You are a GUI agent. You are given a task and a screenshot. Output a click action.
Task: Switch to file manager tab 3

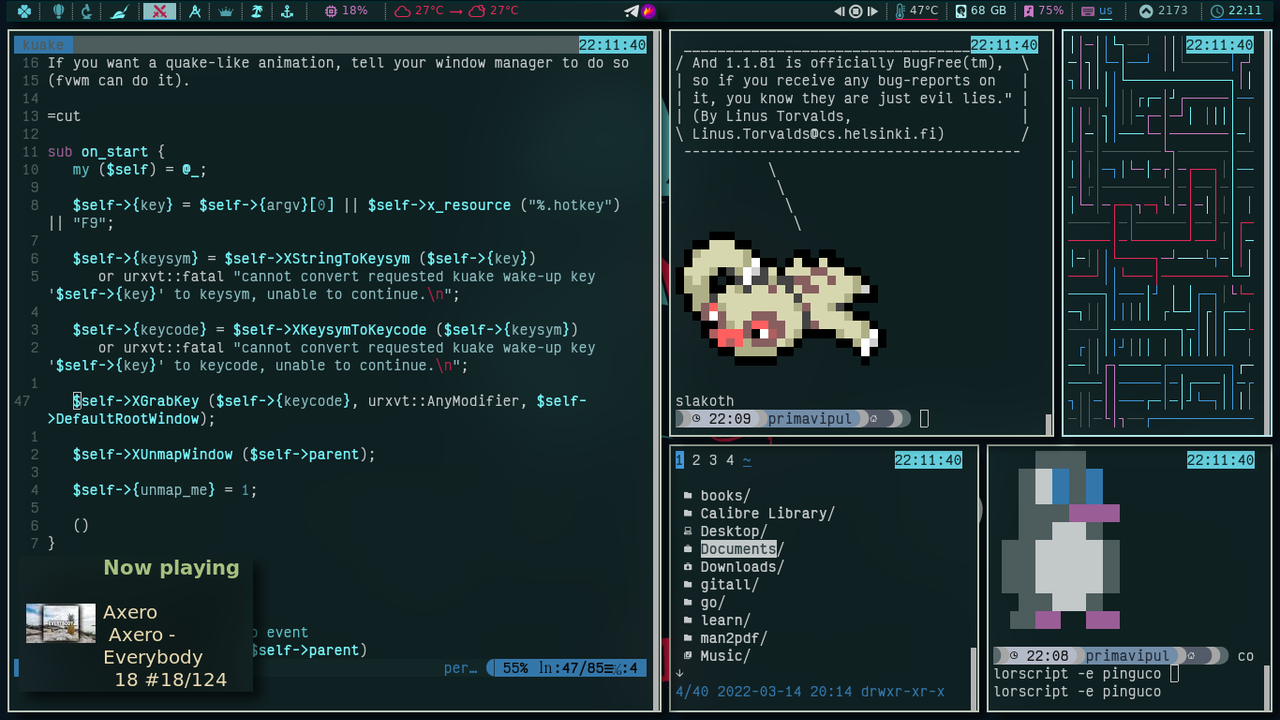[713, 460]
